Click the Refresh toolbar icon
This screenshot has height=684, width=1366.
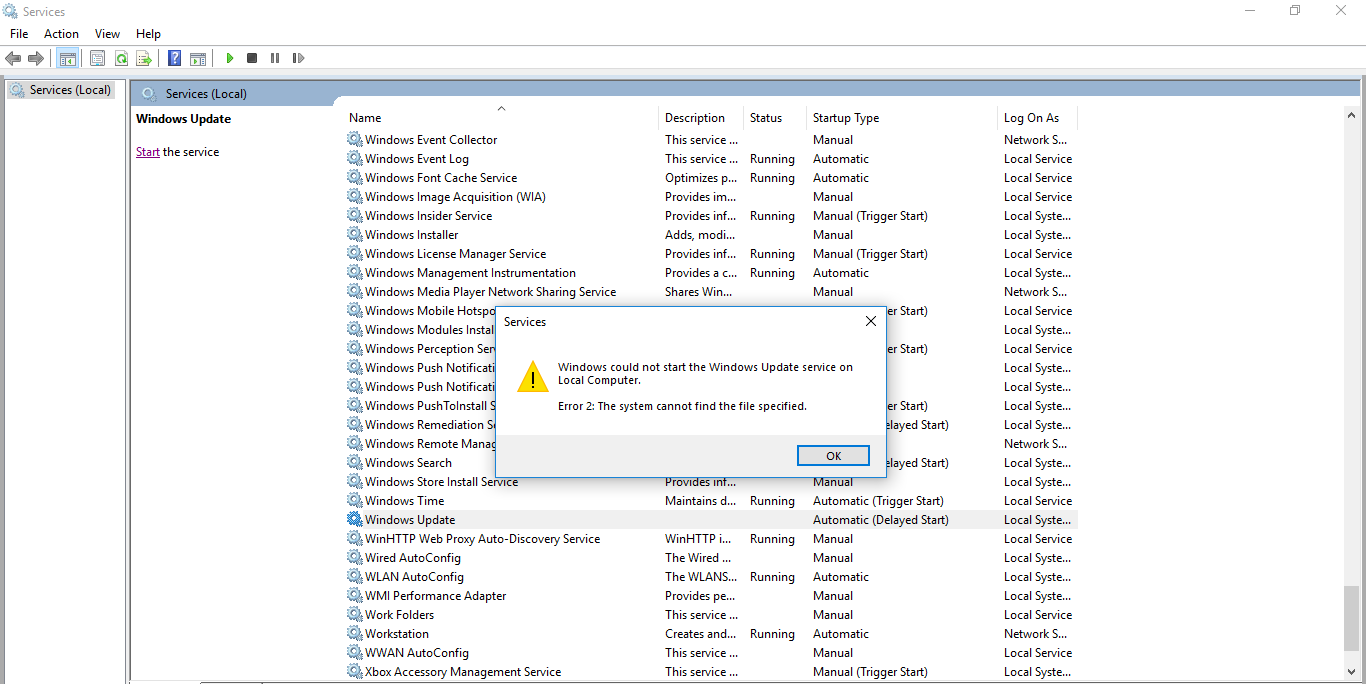tap(121, 58)
